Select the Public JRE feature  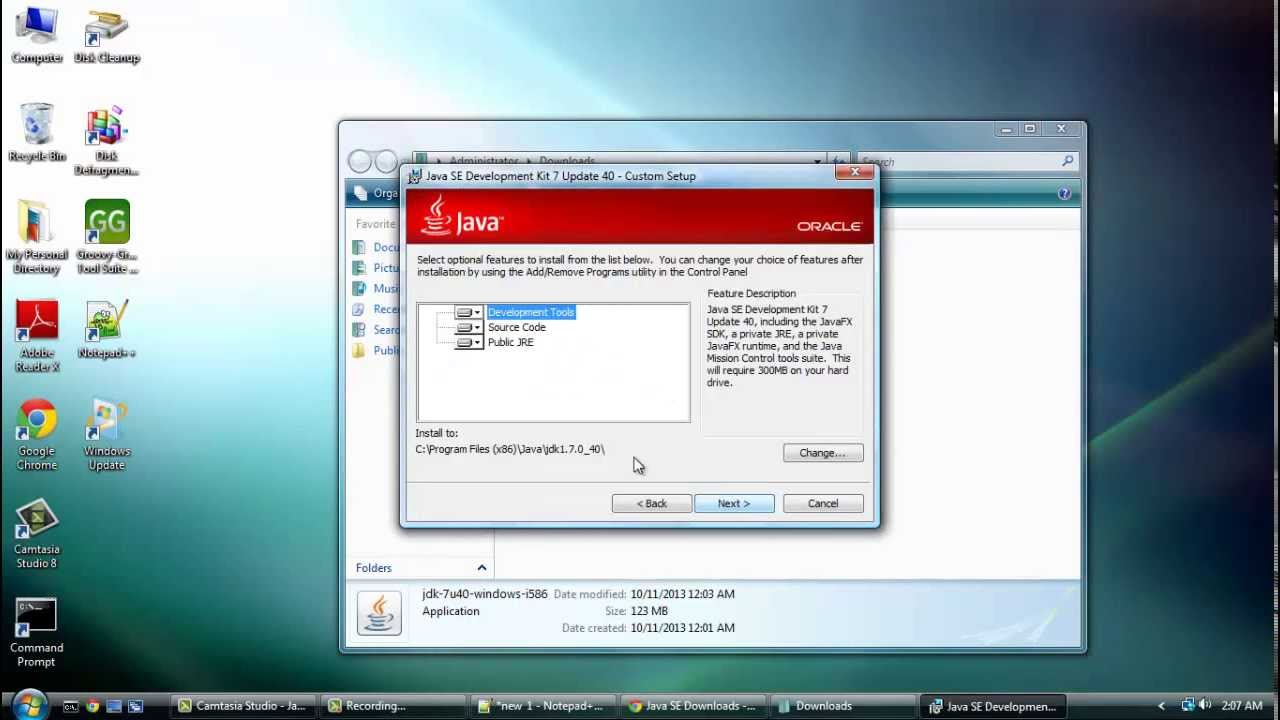(511, 342)
